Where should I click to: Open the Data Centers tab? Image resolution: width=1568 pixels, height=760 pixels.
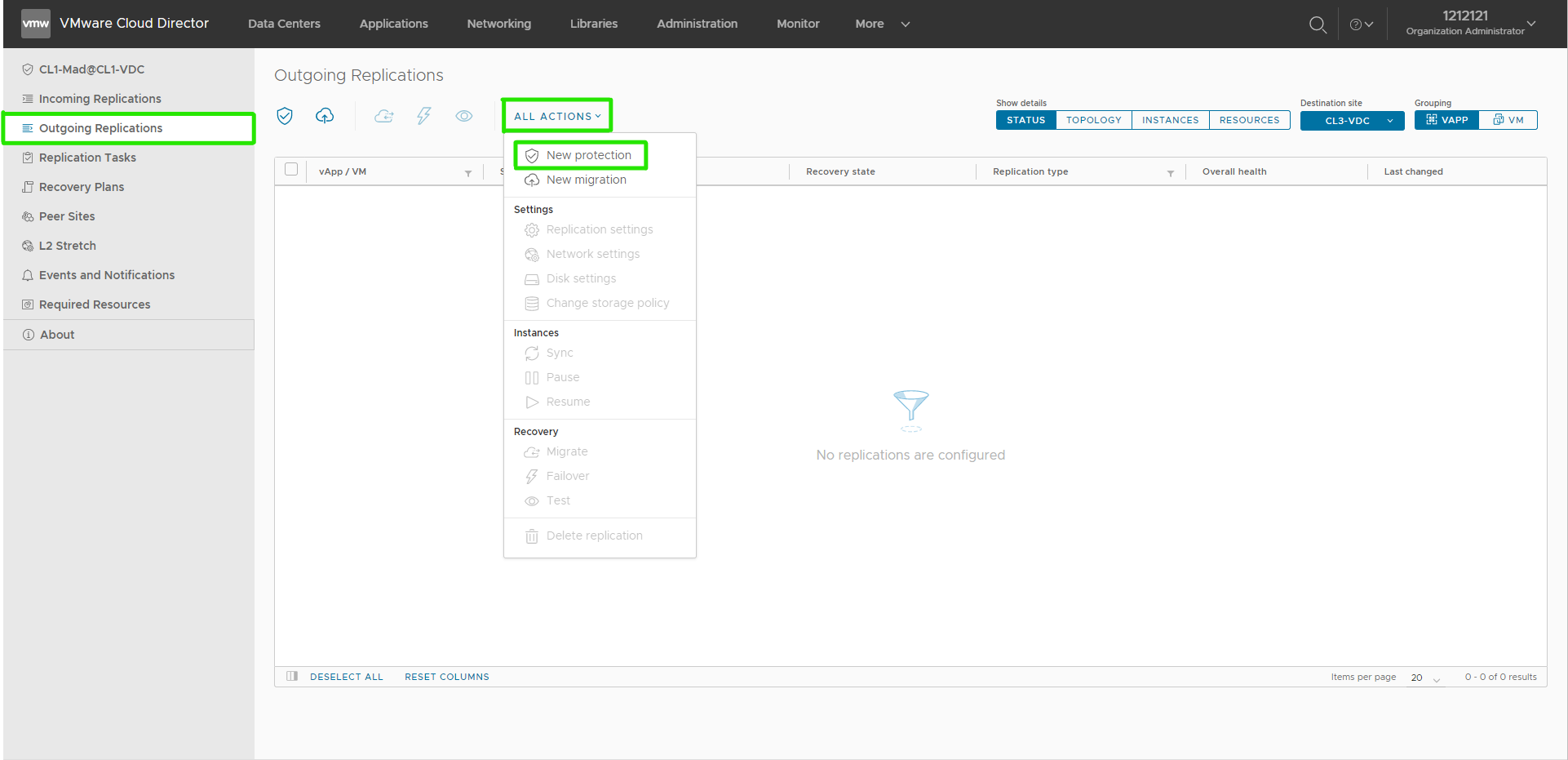tap(284, 24)
